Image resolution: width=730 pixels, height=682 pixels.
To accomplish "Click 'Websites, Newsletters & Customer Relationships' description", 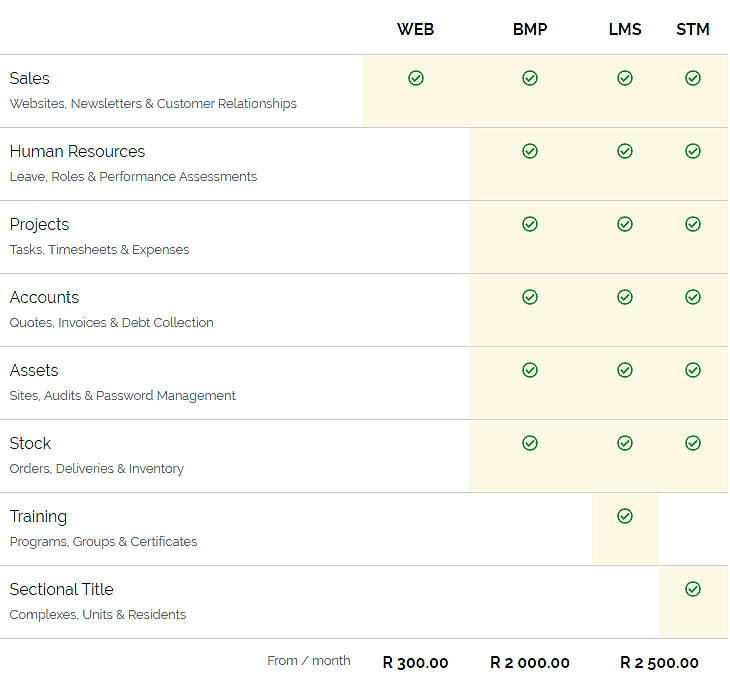I will coord(153,104).
